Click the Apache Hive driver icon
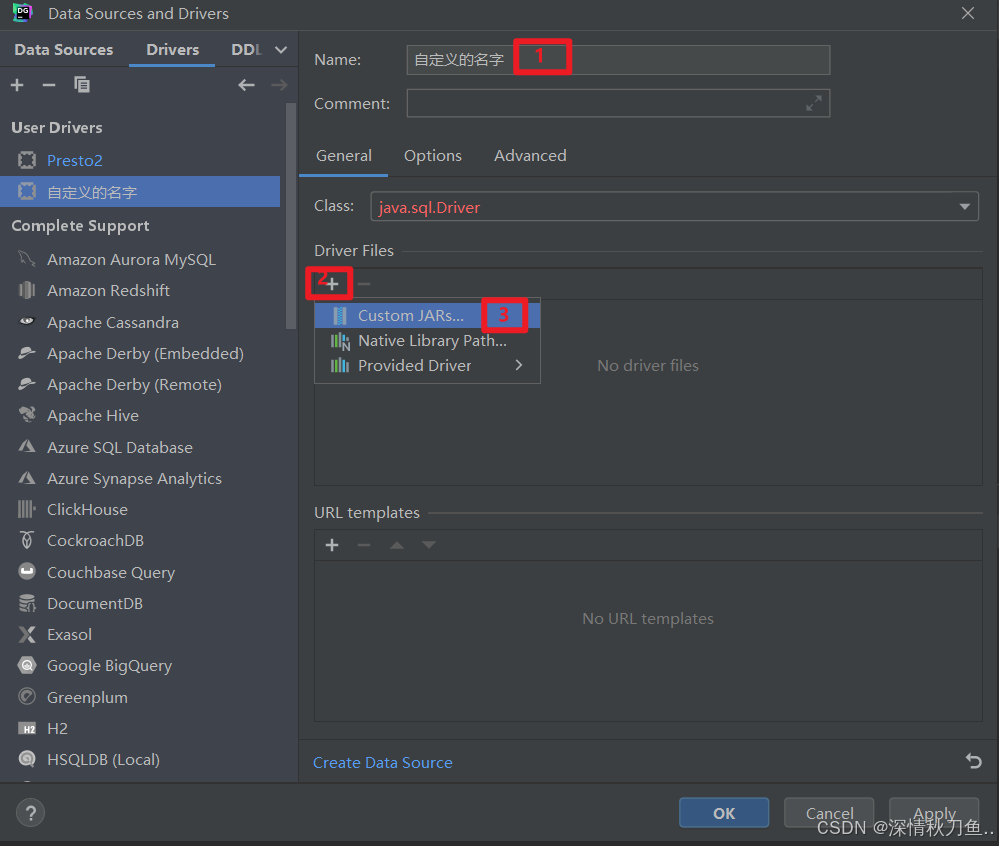The height and width of the screenshot is (846, 999). point(27,415)
